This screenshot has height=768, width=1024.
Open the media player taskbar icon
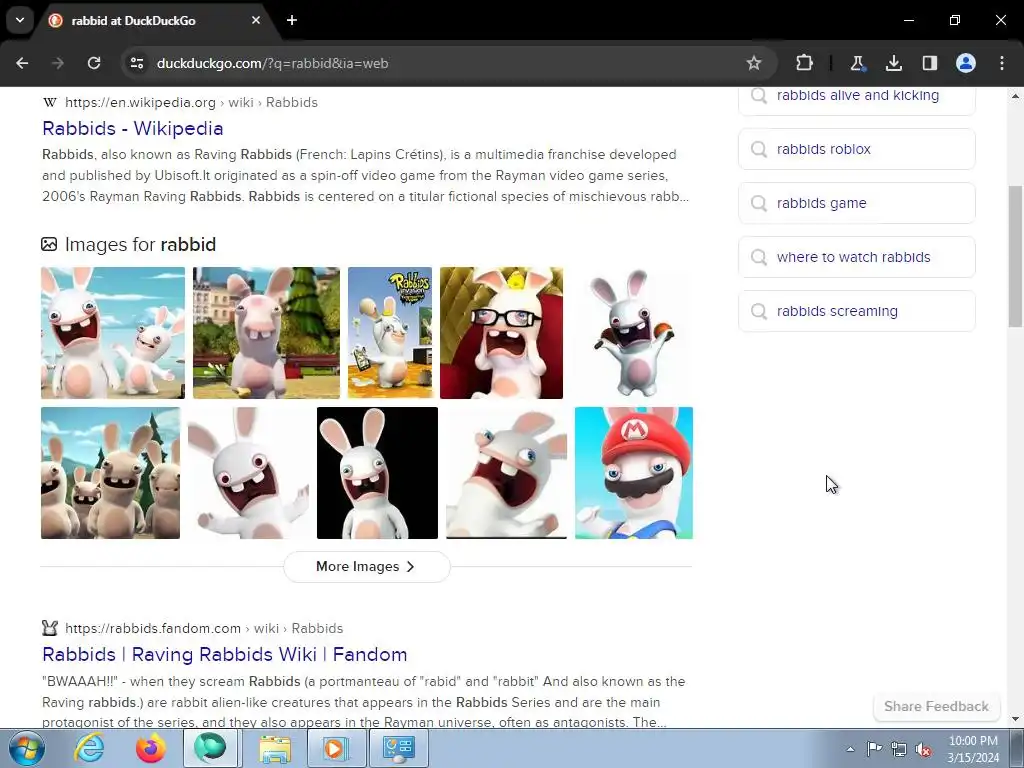[335, 748]
